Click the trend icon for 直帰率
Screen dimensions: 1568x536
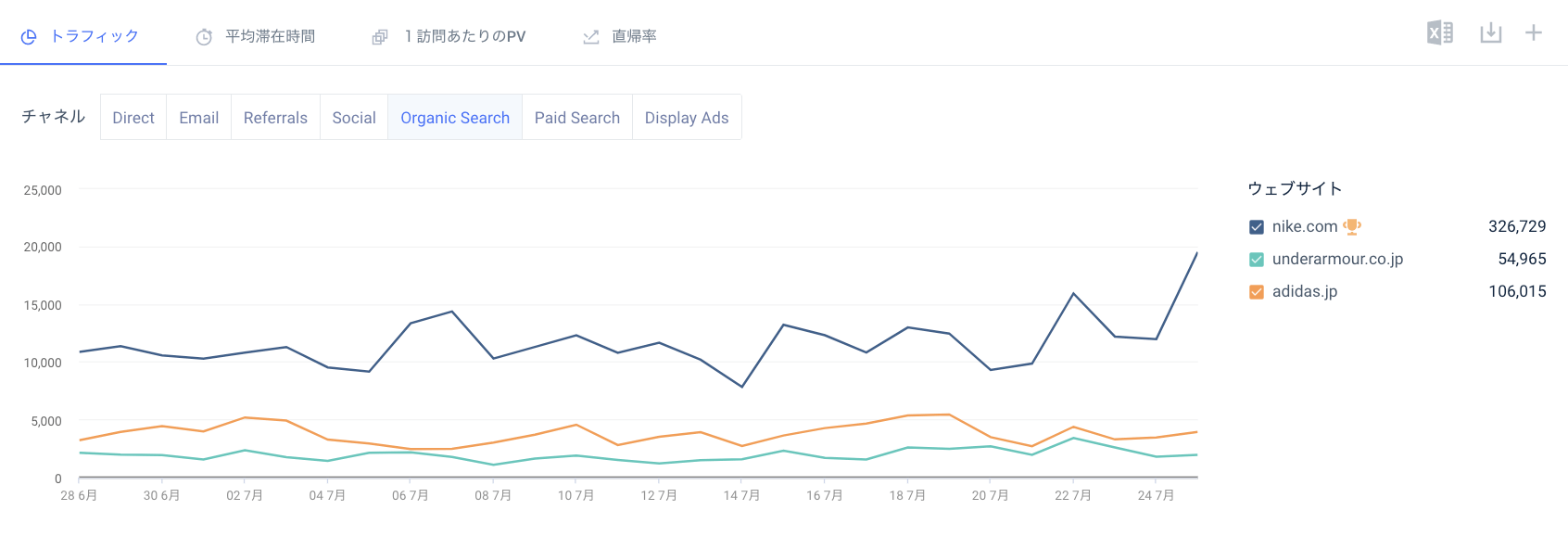pyautogui.click(x=590, y=37)
